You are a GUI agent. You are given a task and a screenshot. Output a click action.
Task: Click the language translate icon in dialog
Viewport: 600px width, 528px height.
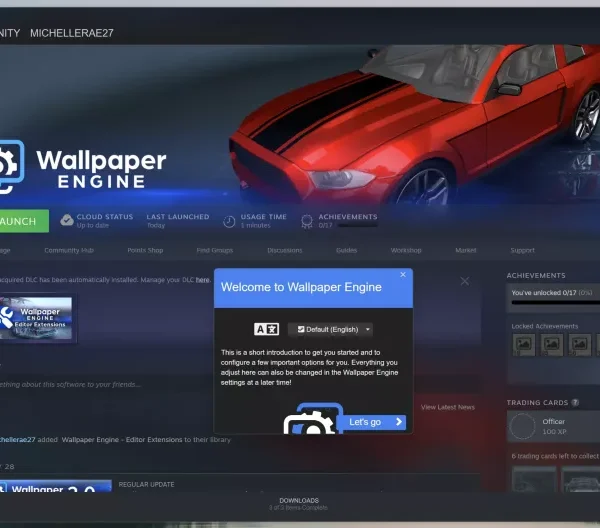point(266,329)
